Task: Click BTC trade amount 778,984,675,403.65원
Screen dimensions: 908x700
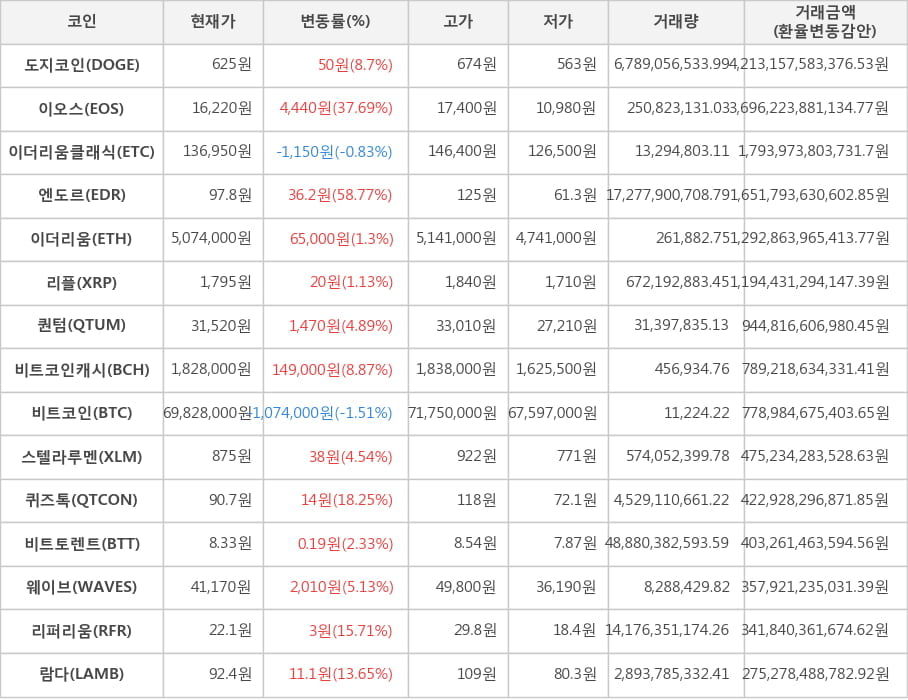Action: pos(816,413)
